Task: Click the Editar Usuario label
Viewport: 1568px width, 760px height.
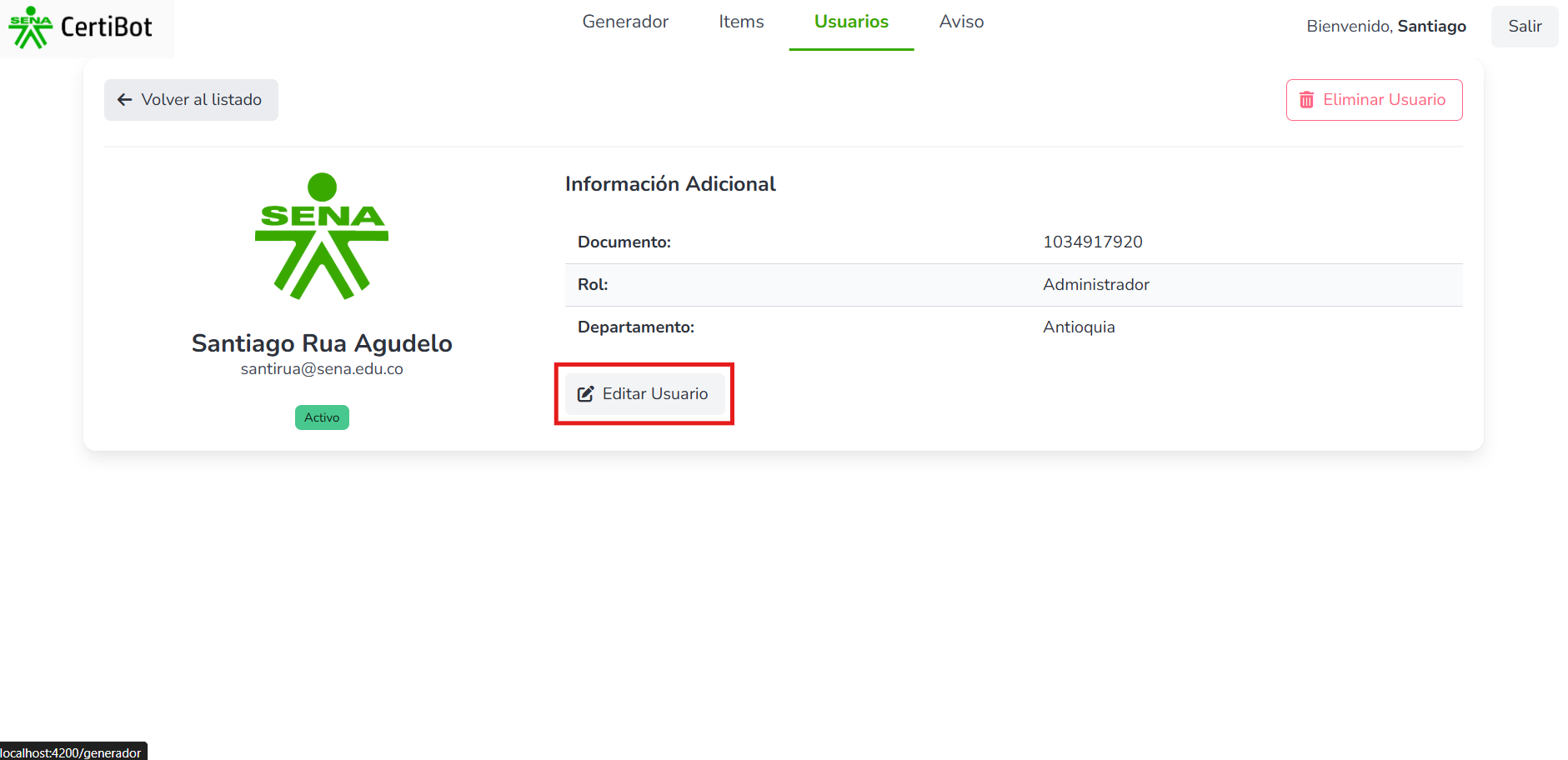Action: pyautogui.click(x=655, y=394)
